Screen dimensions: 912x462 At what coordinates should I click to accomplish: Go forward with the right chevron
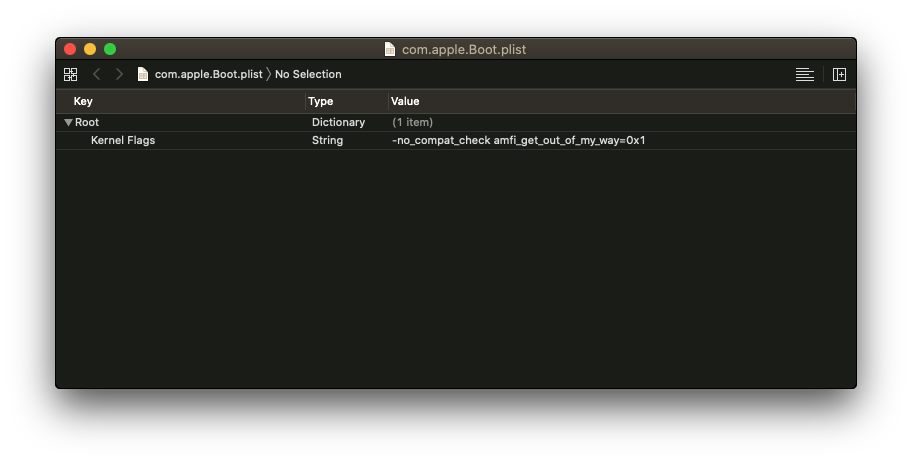click(x=119, y=74)
